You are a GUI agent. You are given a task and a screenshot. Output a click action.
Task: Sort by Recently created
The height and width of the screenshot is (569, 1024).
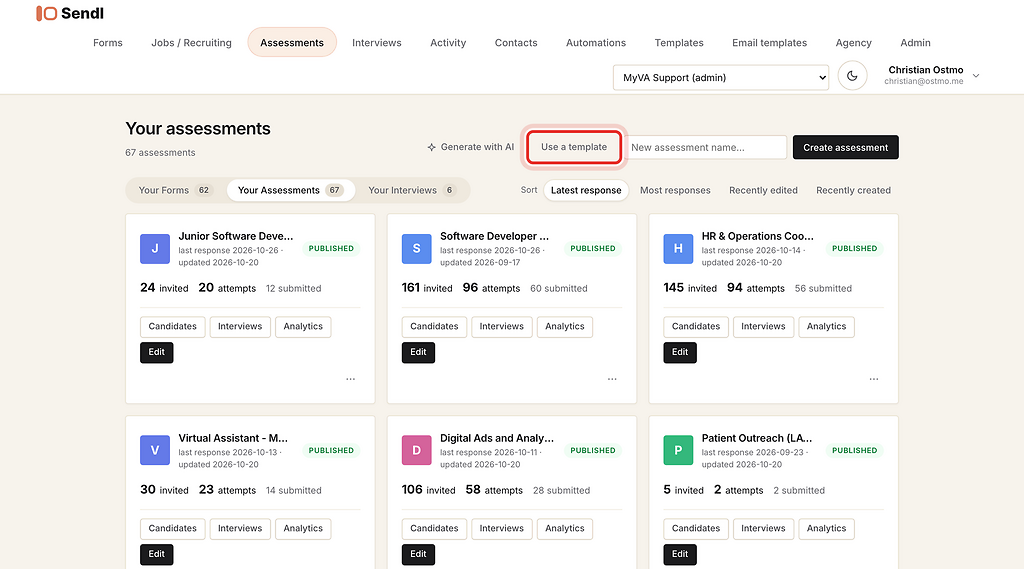[854, 190]
